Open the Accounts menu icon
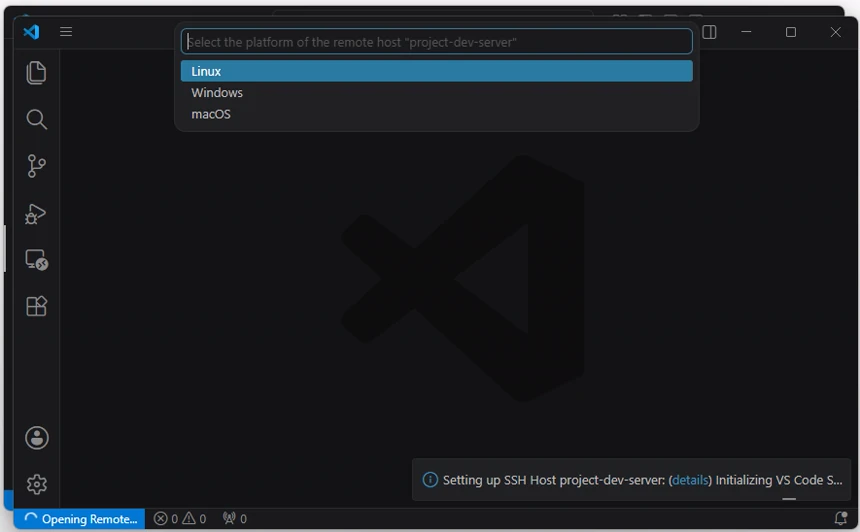Viewport: 860px width, 532px height. point(37,438)
